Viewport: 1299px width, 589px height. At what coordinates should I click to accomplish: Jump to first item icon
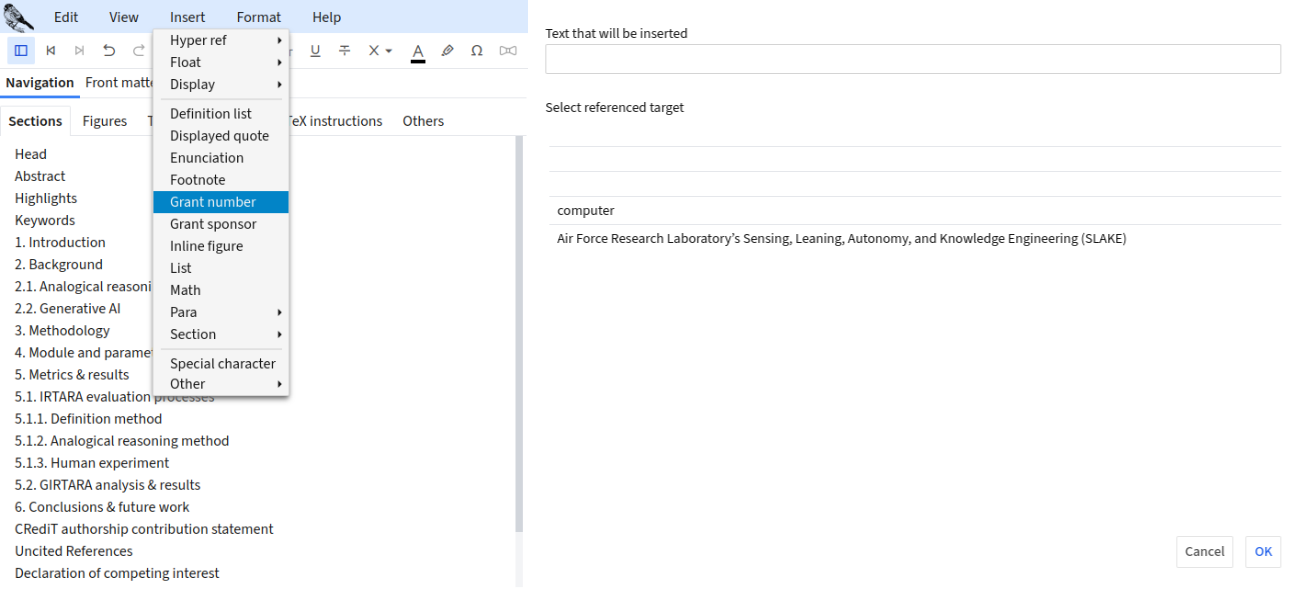51,50
